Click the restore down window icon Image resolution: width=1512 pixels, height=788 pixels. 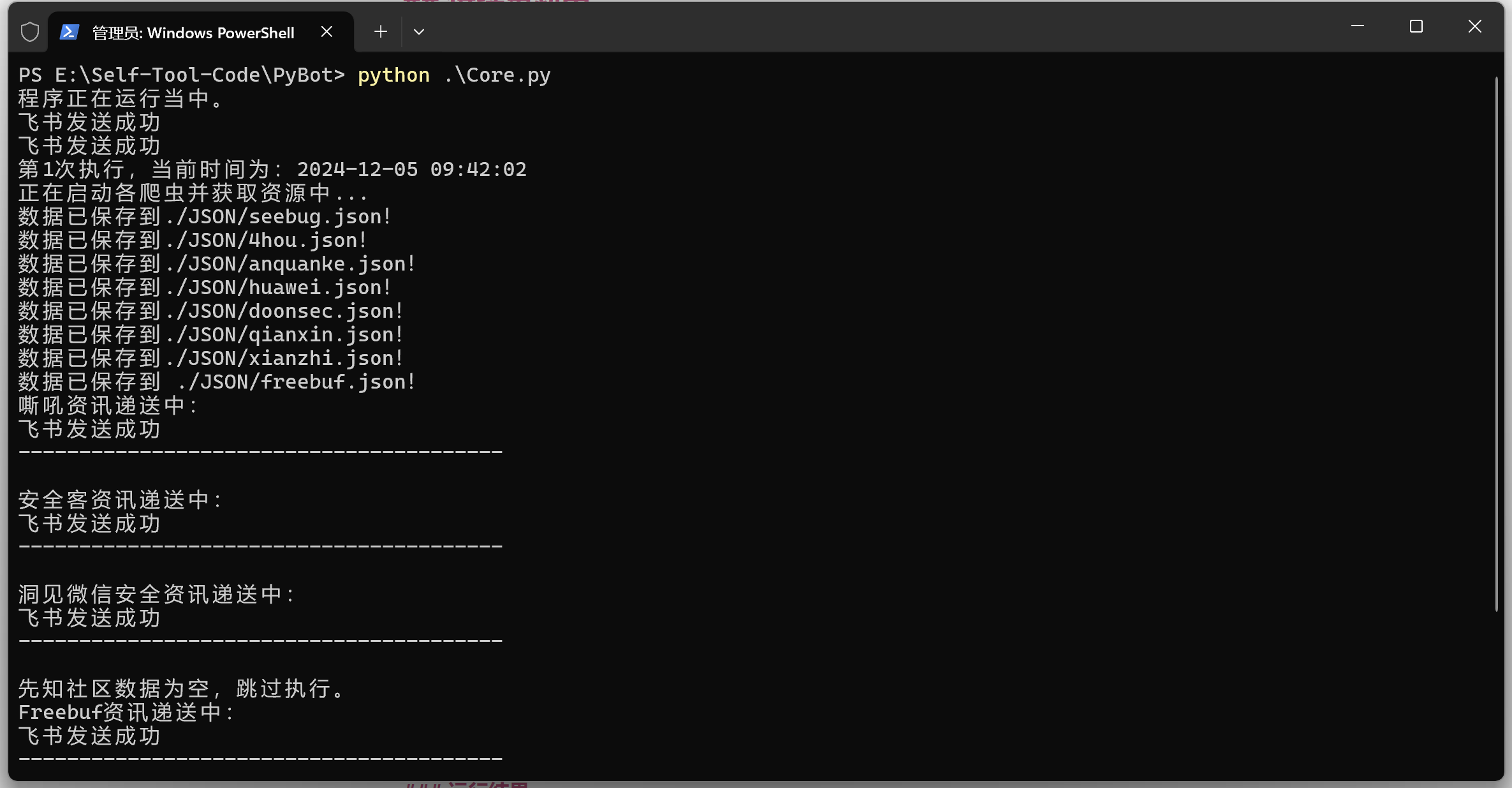[1417, 28]
